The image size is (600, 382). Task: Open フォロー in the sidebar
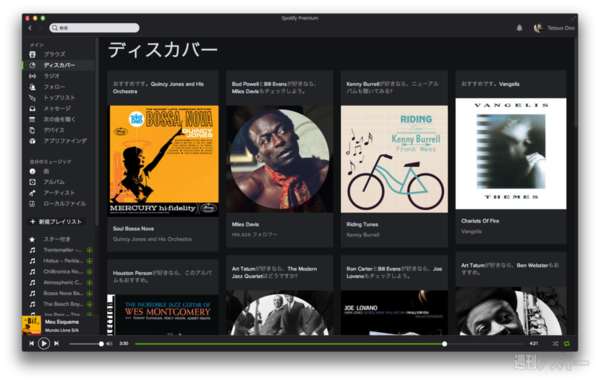click(x=54, y=87)
